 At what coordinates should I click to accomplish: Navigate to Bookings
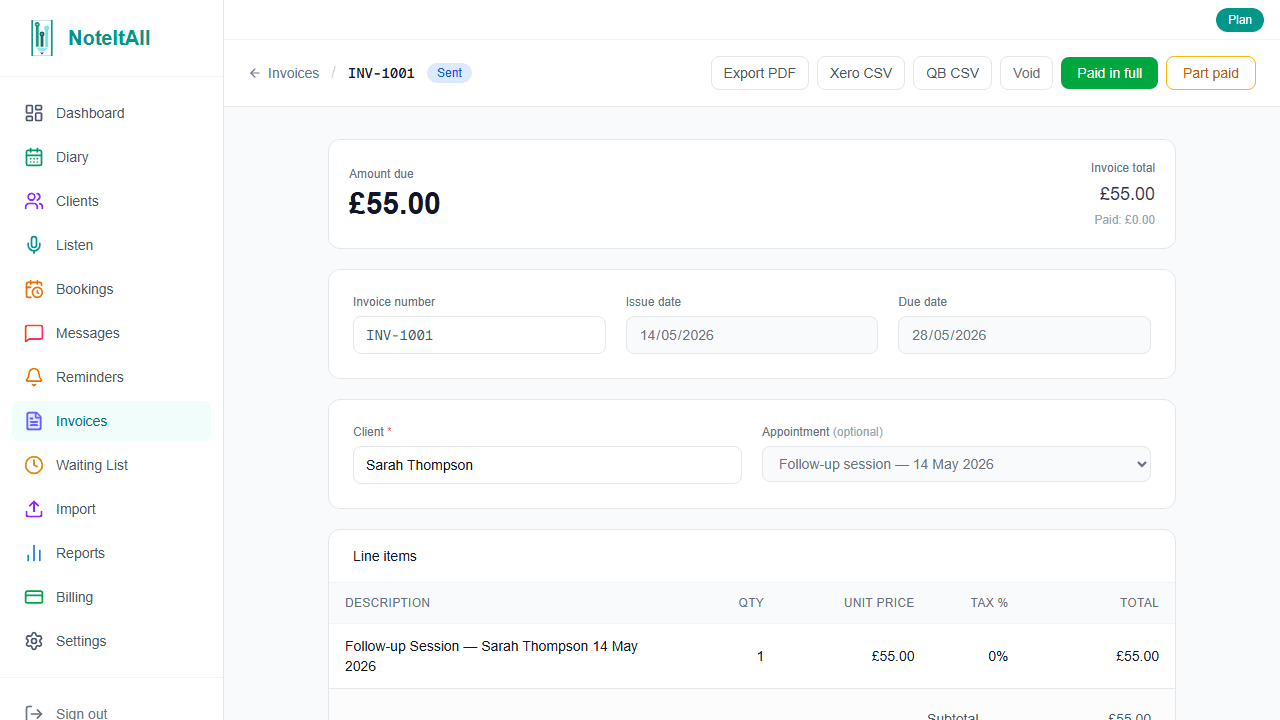(x=111, y=289)
